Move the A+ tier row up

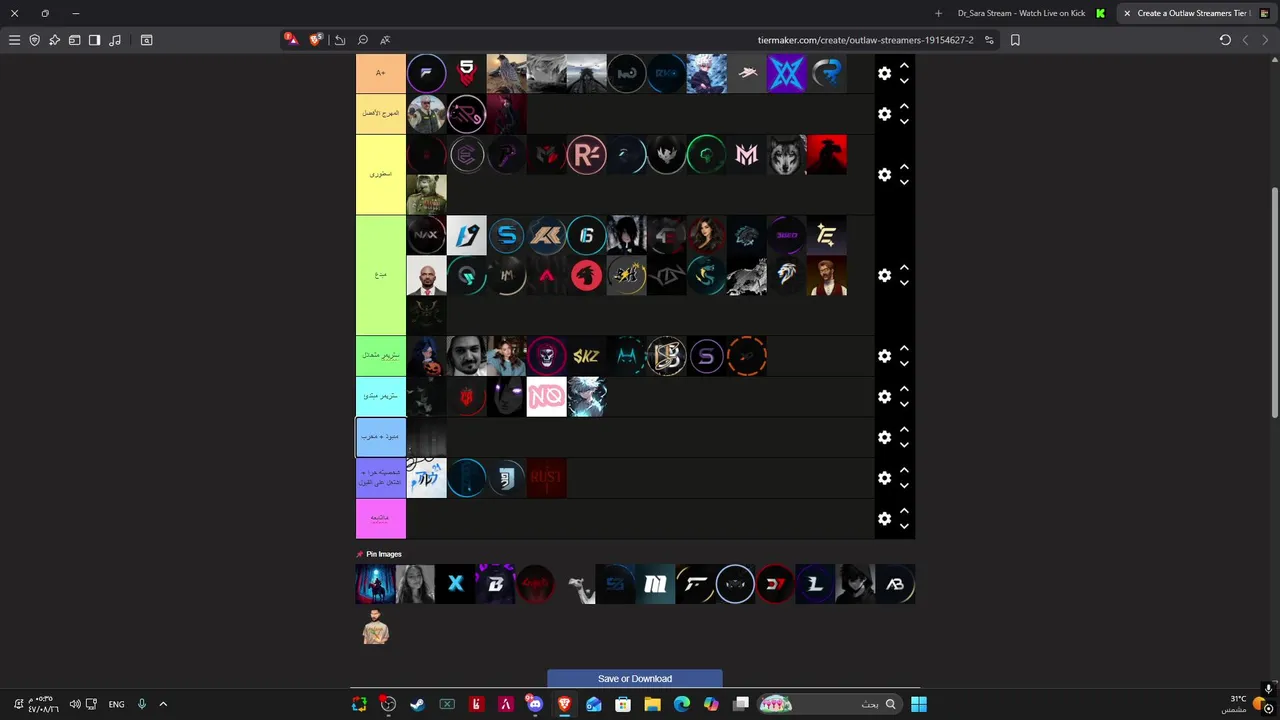coord(904,65)
